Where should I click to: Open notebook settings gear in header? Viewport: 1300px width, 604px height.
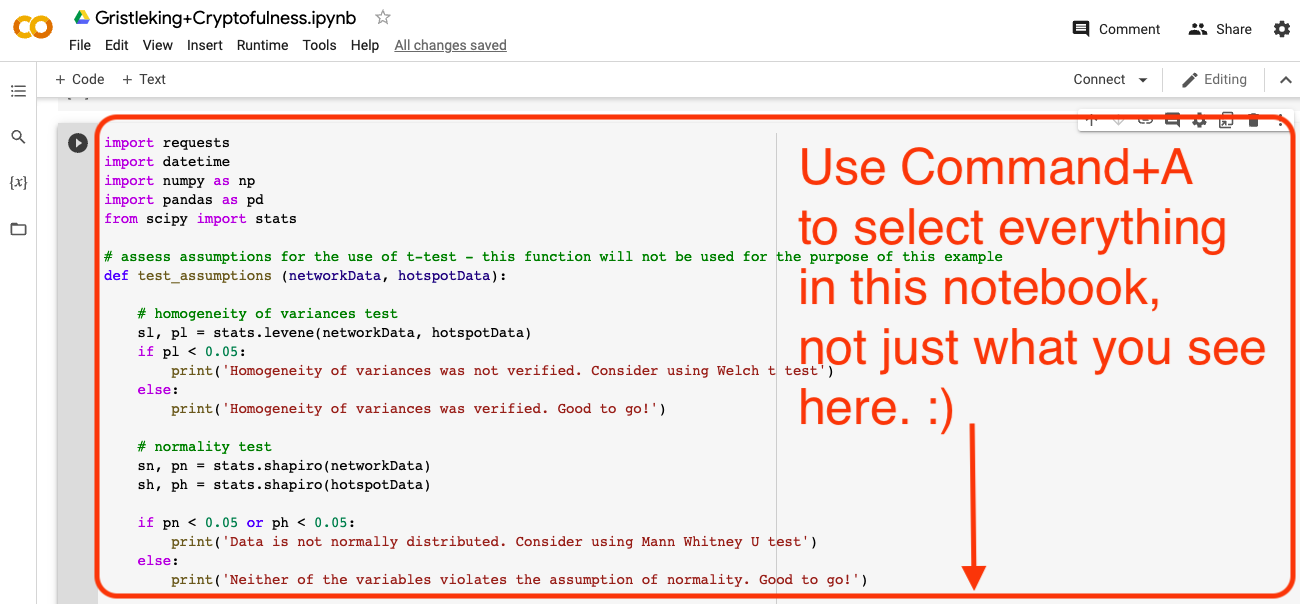point(1281,29)
